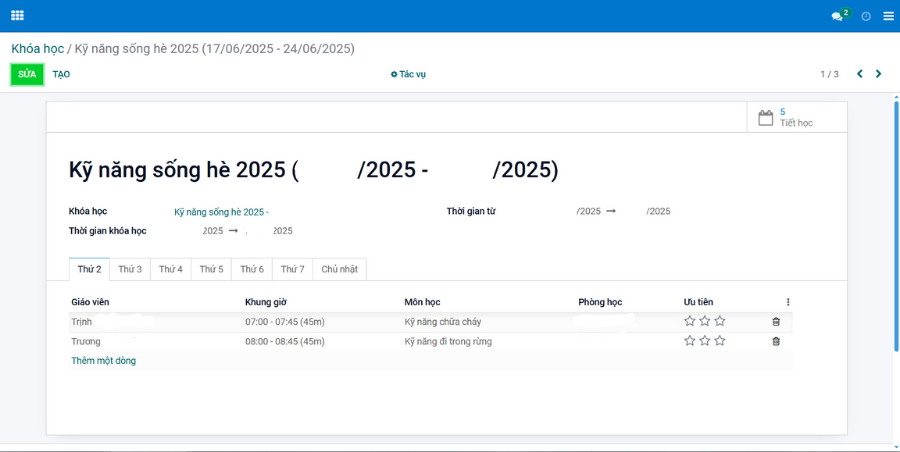The height and width of the screenshot is (452, 900).
Task: Expand the Tác vụ actions dropdown
Action: click(408, 74)
